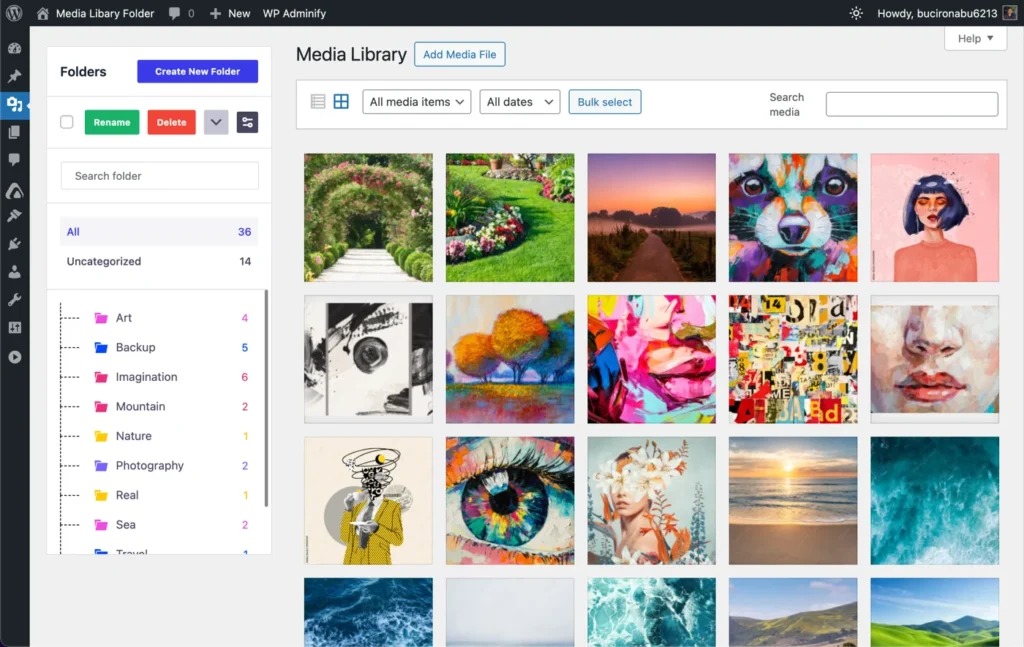The image size is (1024, 647).
Task: Open the black and white abstract thumbnail
Action: tap(368, 359)
